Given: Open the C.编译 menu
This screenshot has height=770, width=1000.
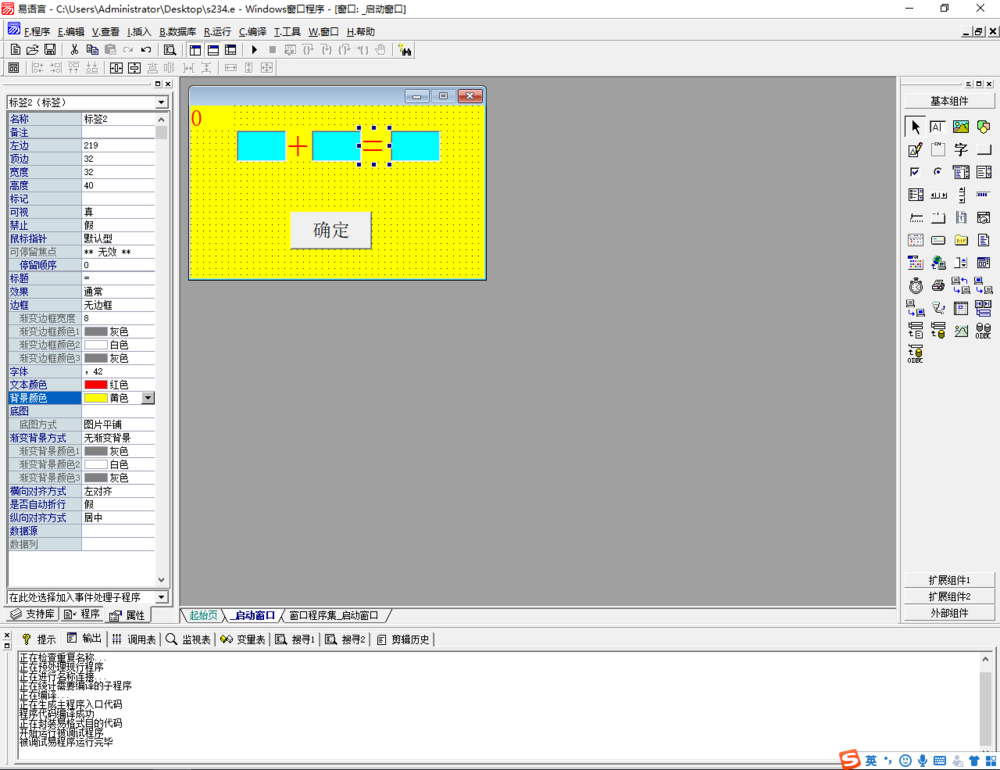Looking at the screenshot, I should coord(253,31).
